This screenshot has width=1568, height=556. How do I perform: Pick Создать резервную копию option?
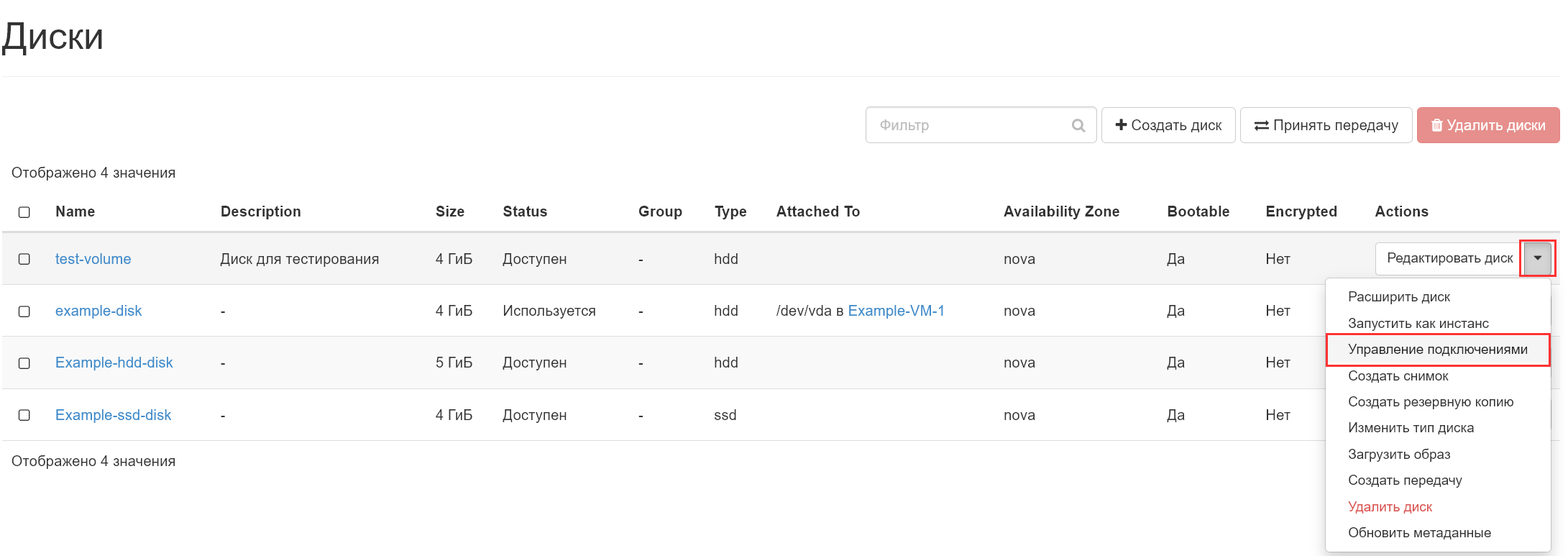[x=1430, y=402]
